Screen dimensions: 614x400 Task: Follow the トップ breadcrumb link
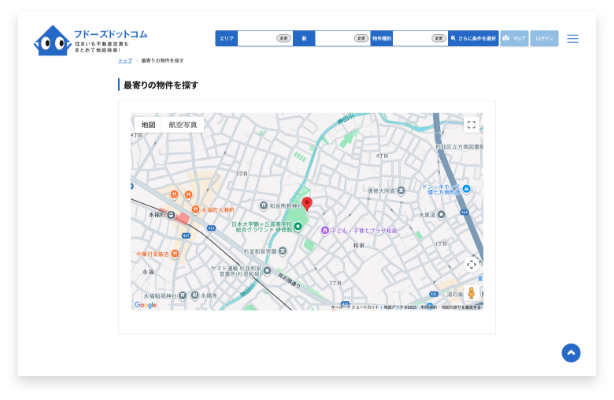pos(125,61)
